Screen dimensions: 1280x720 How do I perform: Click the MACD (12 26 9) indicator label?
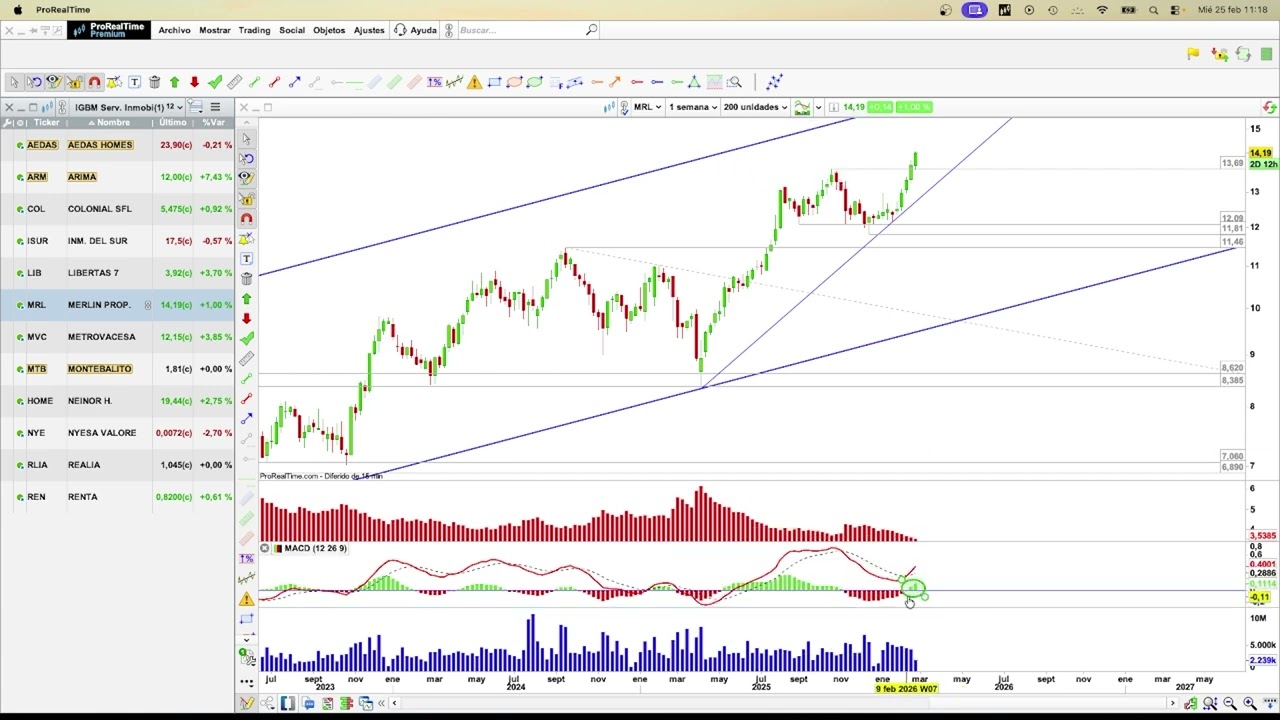point(315,548)
